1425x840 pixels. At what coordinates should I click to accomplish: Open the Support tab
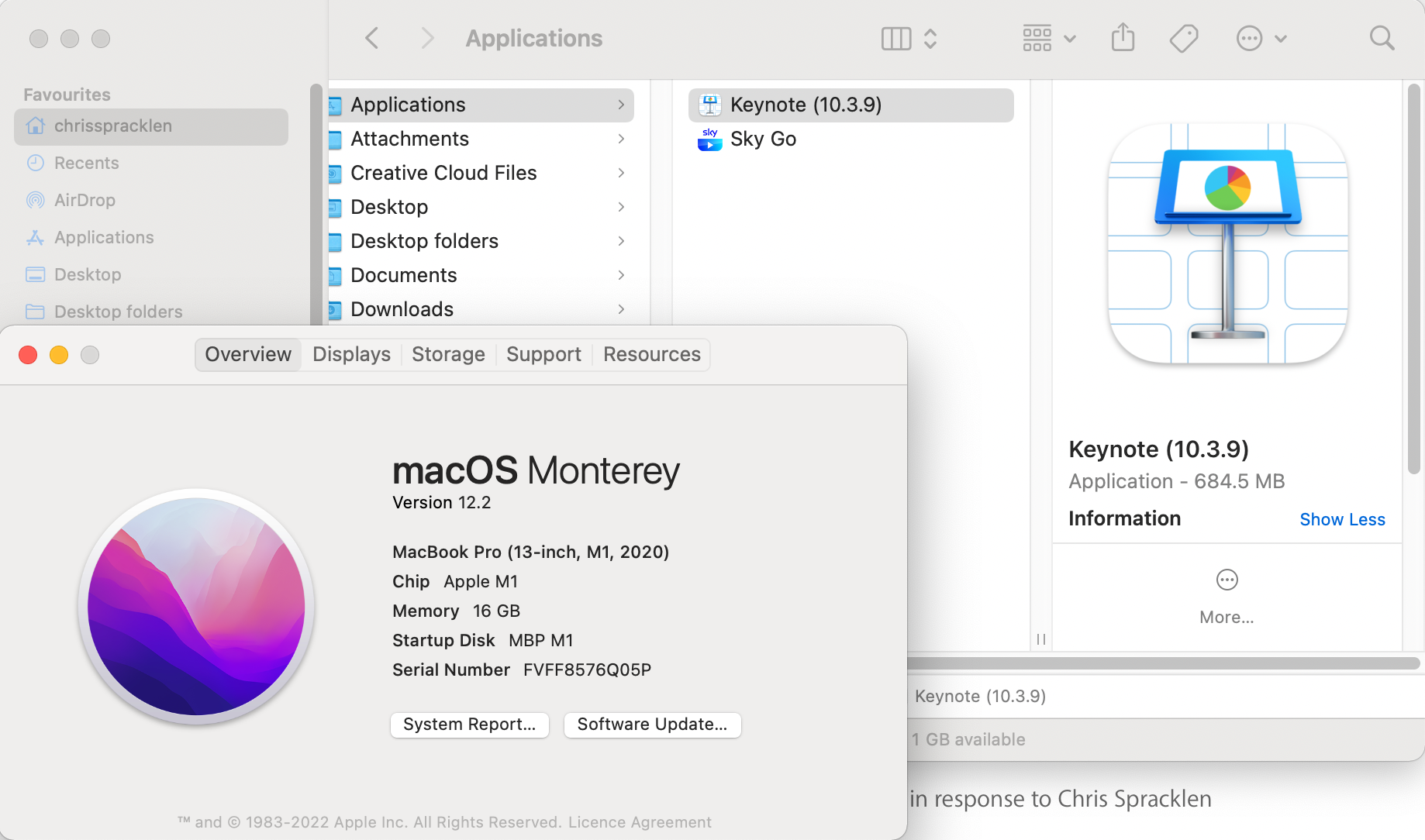[543, 354]
